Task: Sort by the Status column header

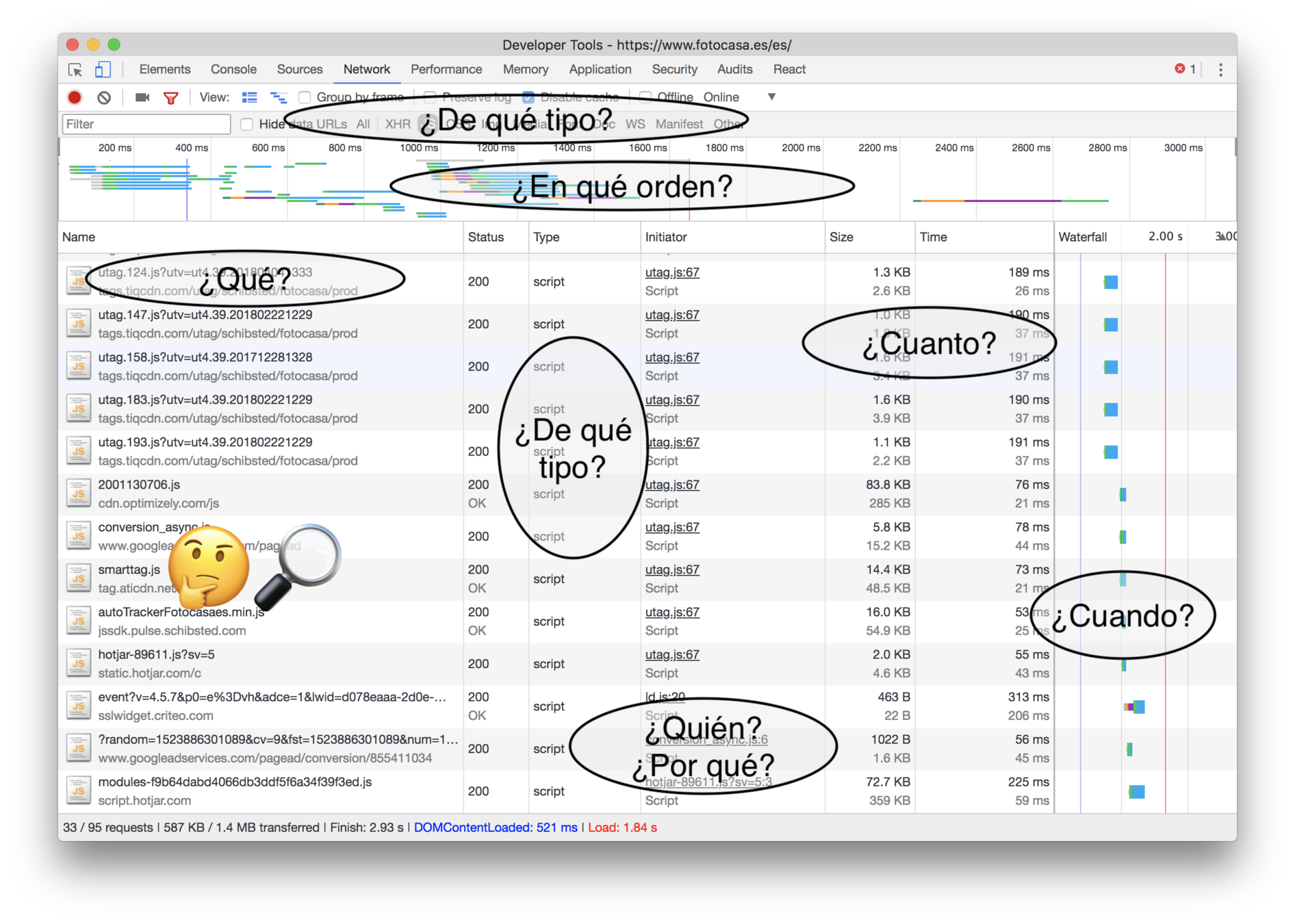Action: pos(496,237)
